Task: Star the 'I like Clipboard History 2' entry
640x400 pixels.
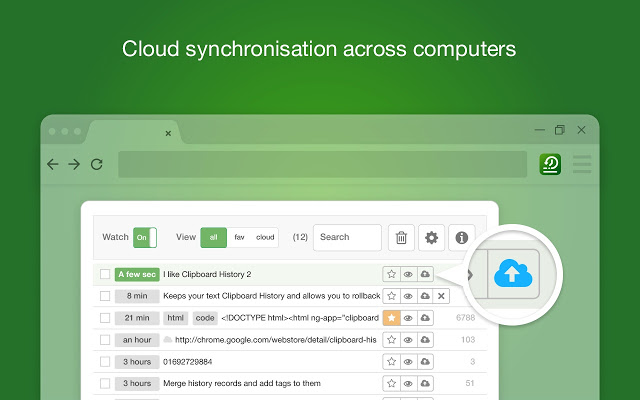Action: click(392, 274)
